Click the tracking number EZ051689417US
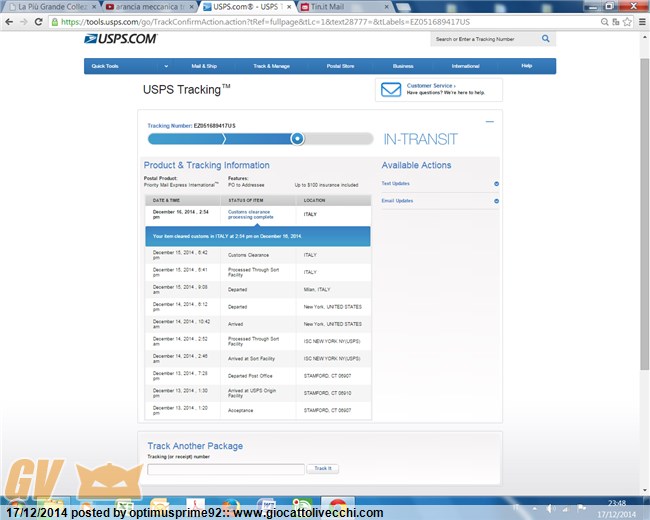This screenshot has height=520, width=650. (215, 126)
